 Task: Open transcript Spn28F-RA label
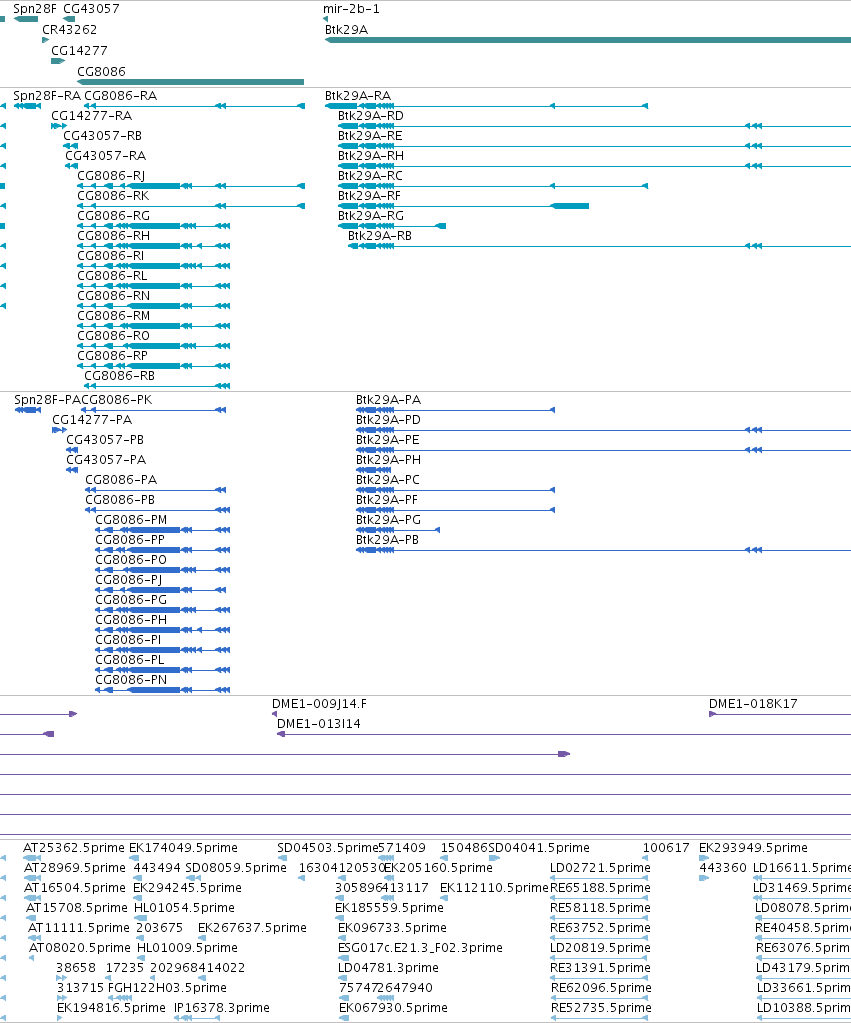pyautogui.click(x=47, y=96)
